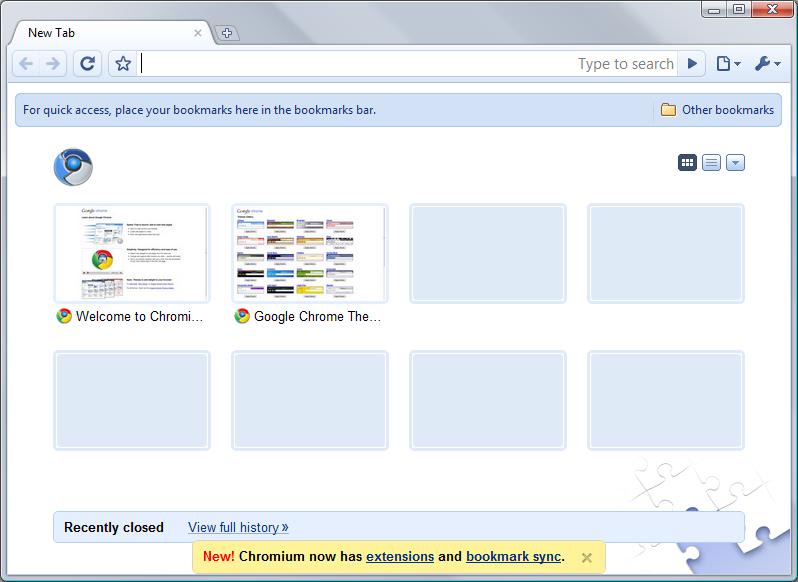Bookmark this page with the star icon

122,64
